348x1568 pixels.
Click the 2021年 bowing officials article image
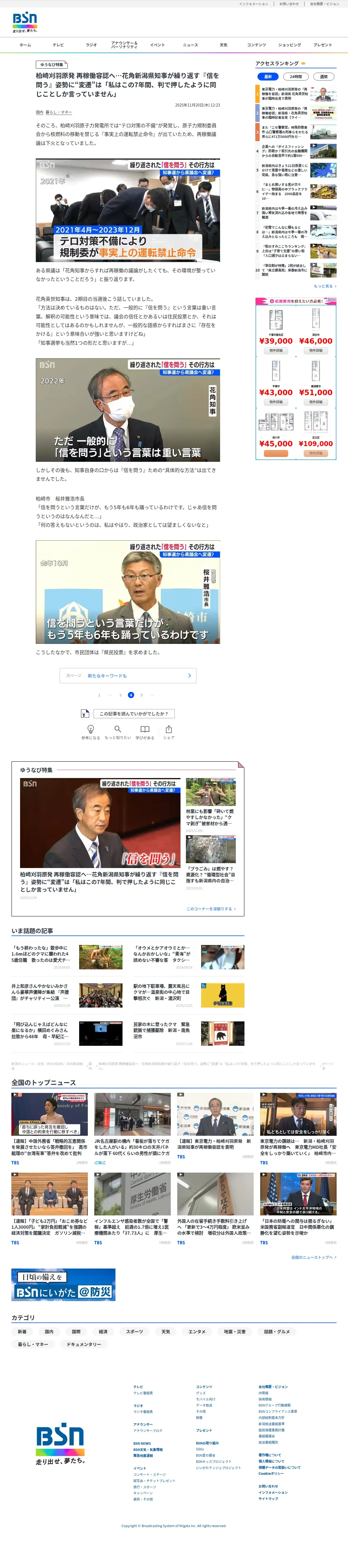tap(128, 211)
